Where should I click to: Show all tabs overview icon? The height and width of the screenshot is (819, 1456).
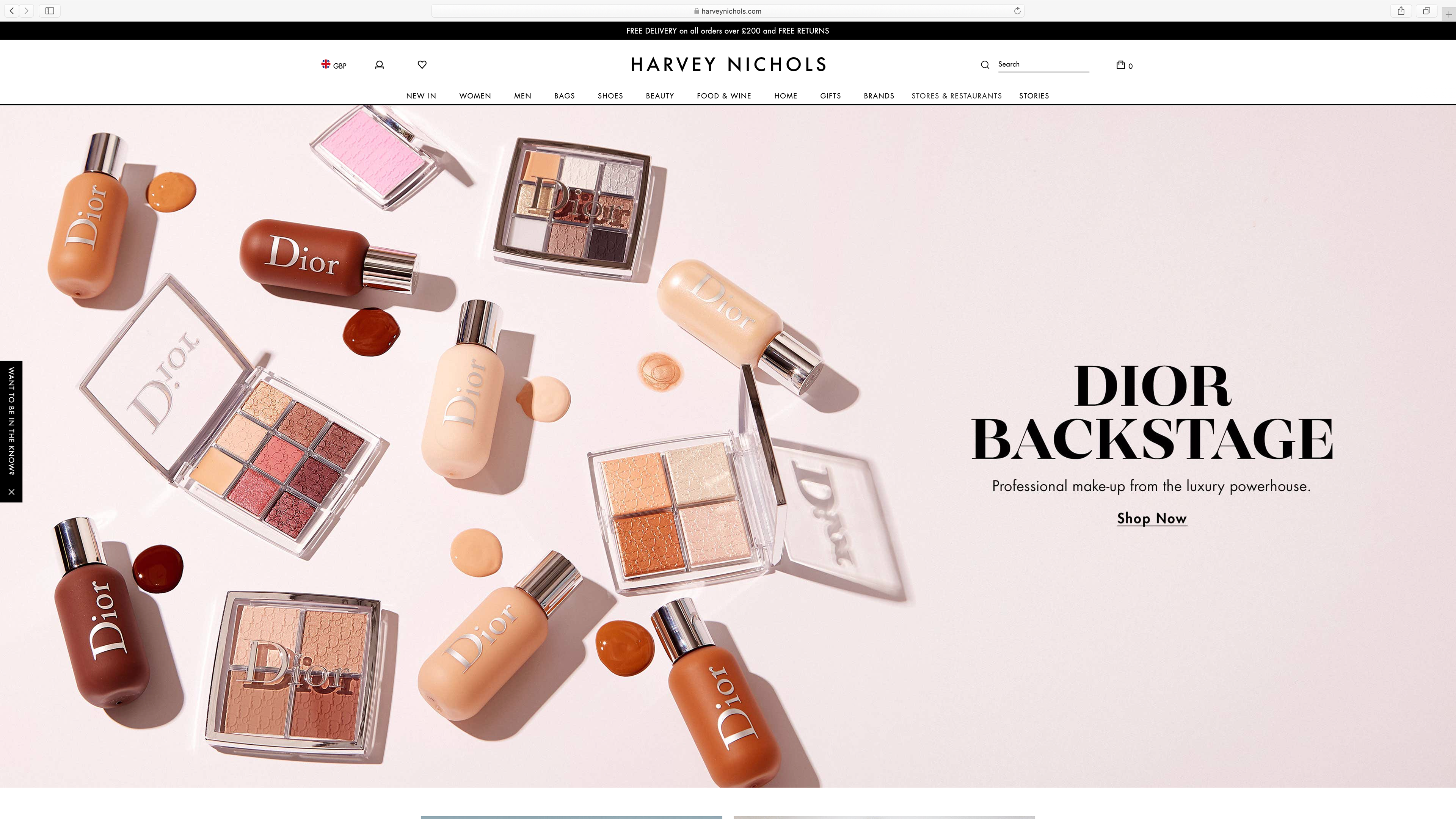point(1426,11)
